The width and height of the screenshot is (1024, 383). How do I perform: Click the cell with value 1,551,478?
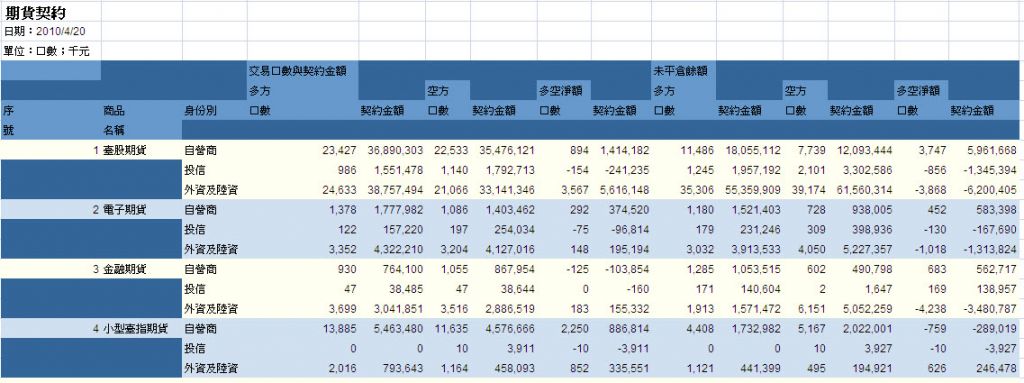398,171
